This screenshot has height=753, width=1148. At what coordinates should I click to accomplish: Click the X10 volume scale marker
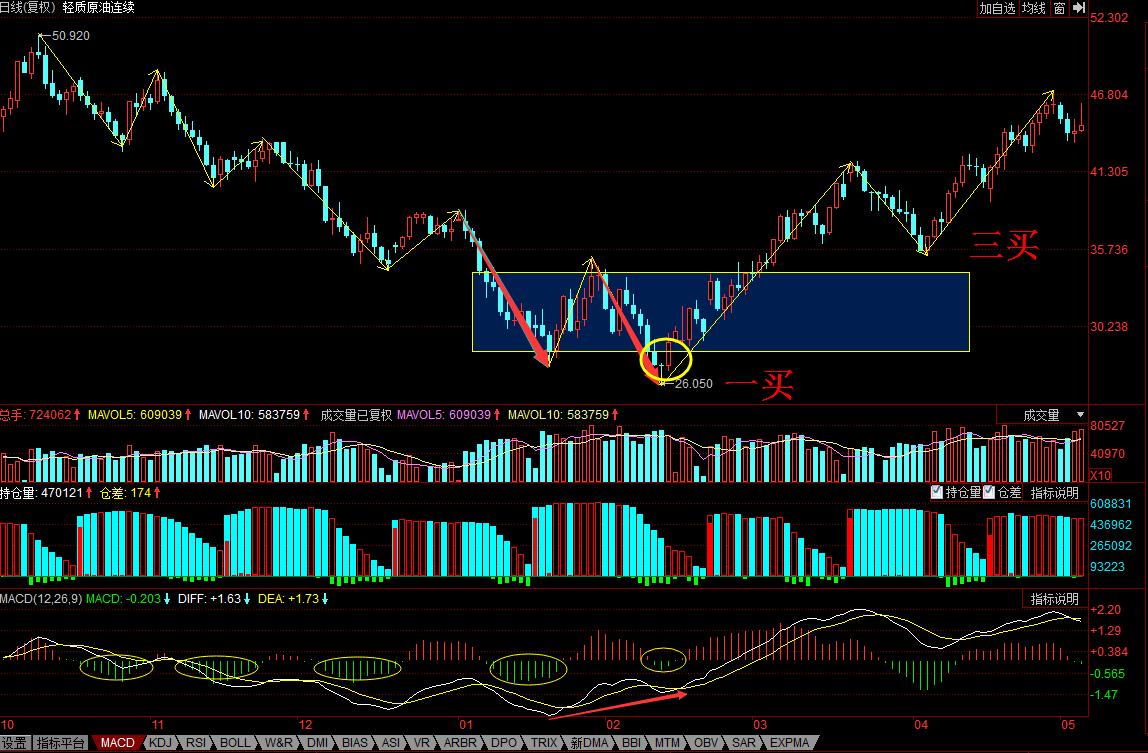coord(1100,475)
